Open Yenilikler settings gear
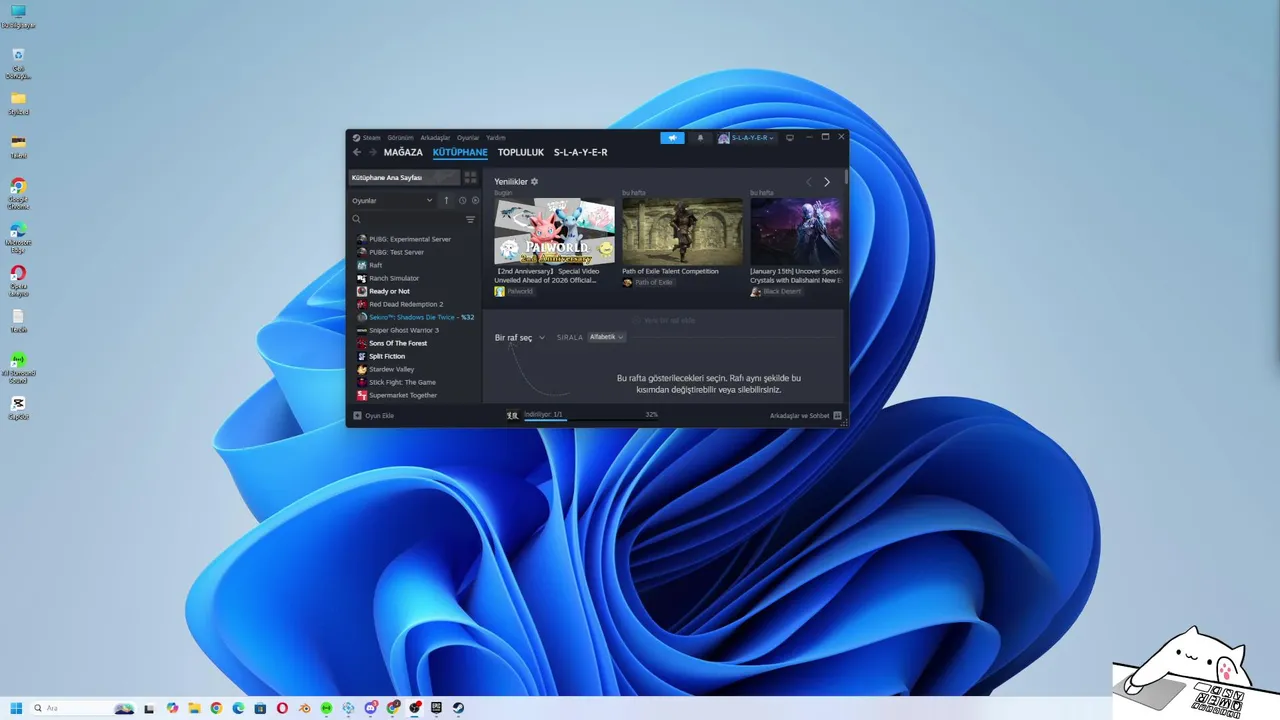 coord(534,182)
